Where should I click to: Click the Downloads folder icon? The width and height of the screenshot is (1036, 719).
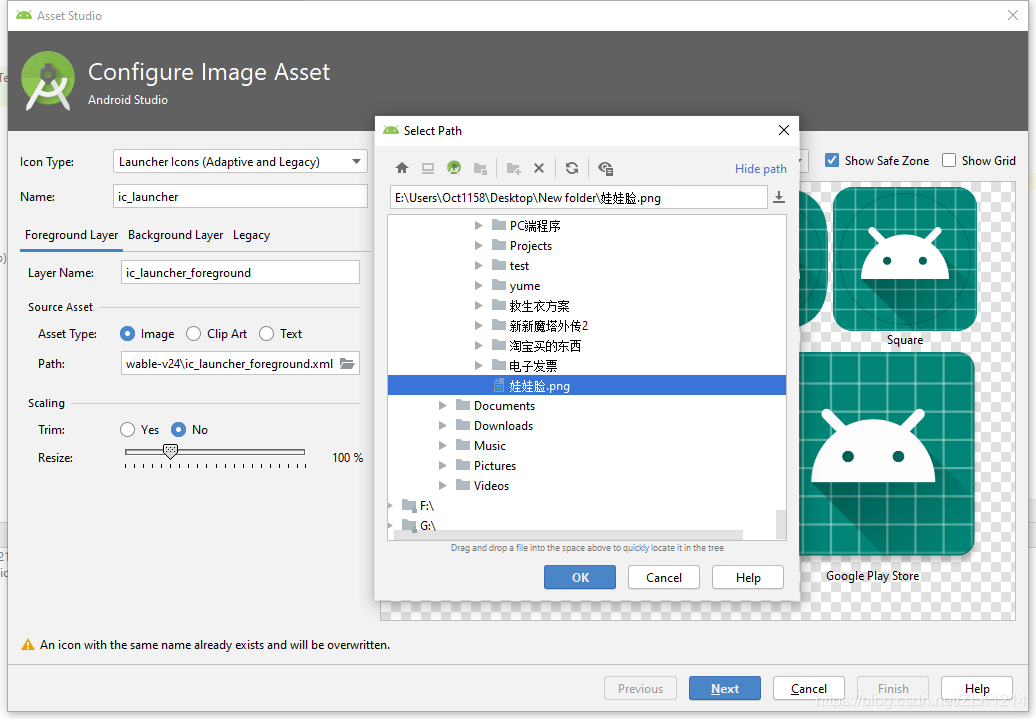(463, 425)
